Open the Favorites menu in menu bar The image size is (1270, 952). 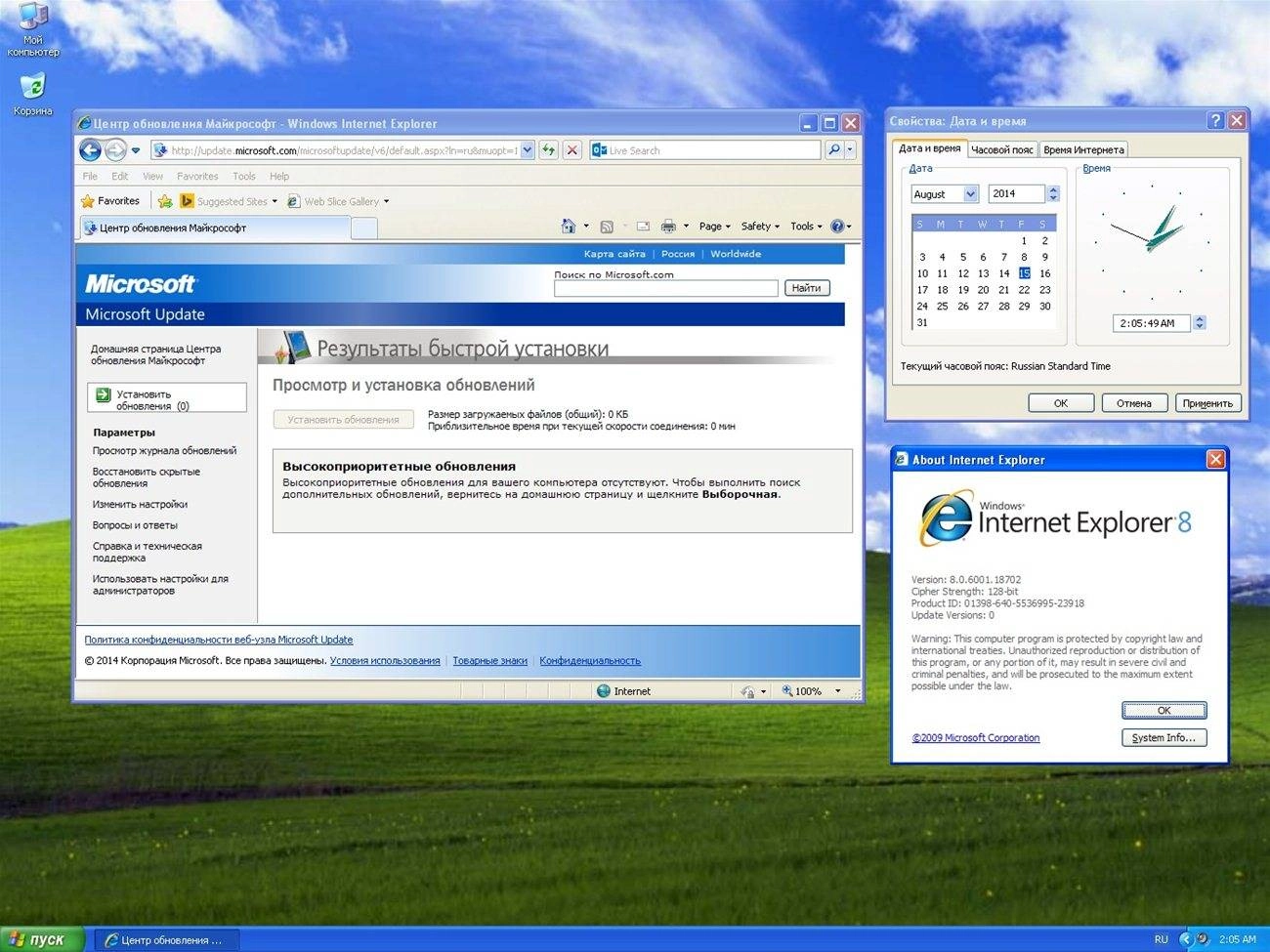(x=197, y=177)
